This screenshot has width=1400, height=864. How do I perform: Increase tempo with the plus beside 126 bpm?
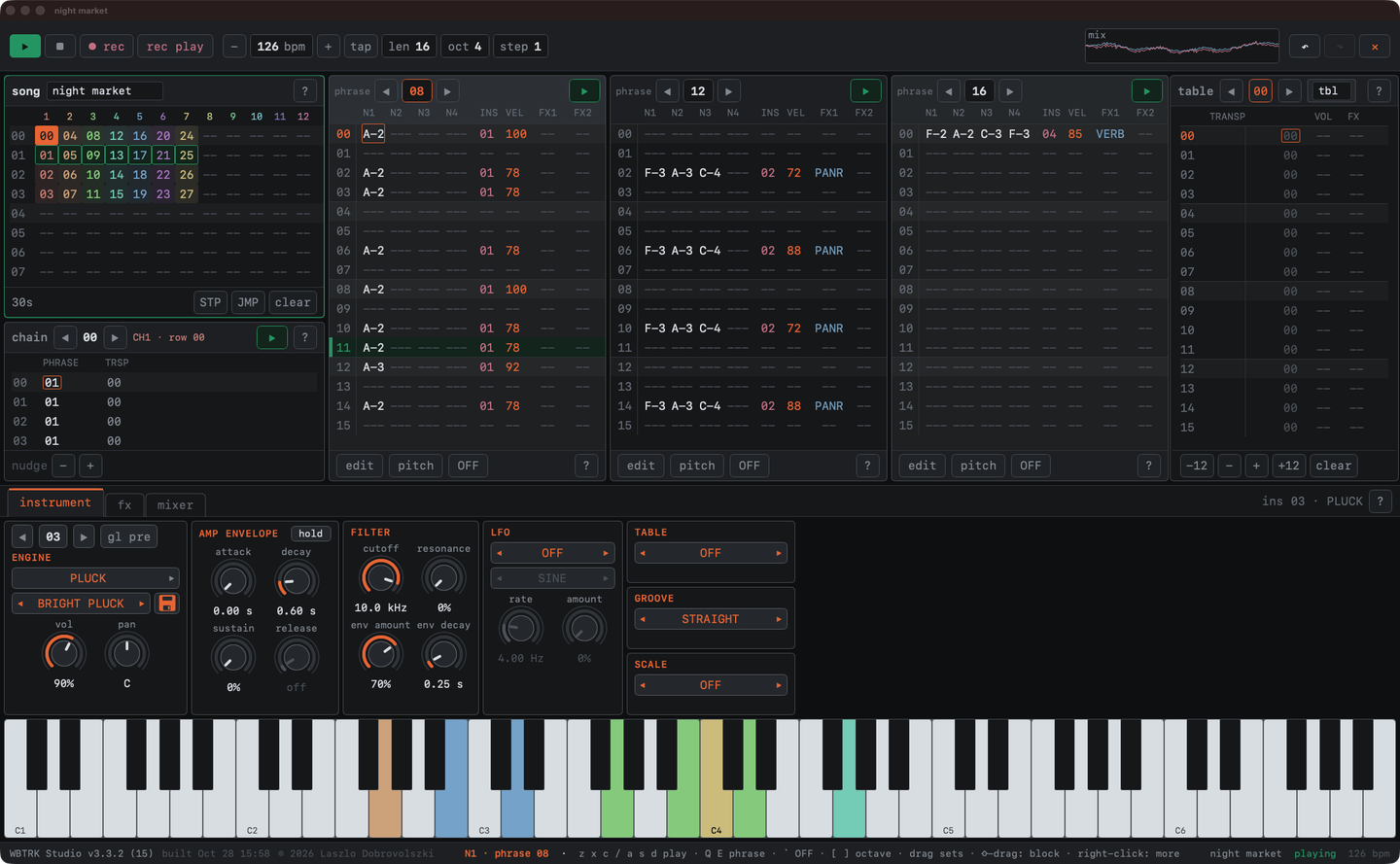pos(328,47)
